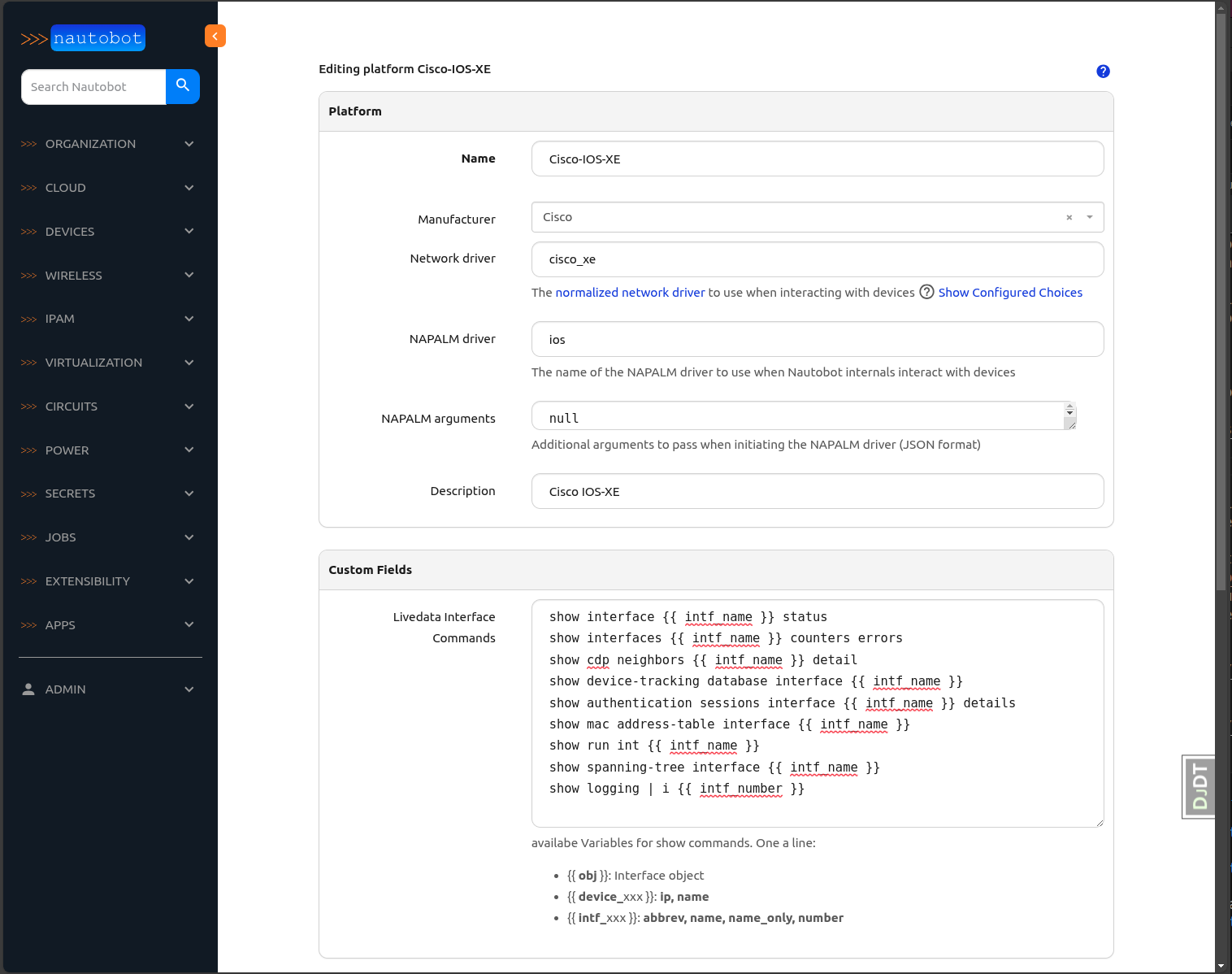The height and width of the screenshot is (974, 1232).
Task: Click arrows icon next to Jobs
Action: click(29, 537)
